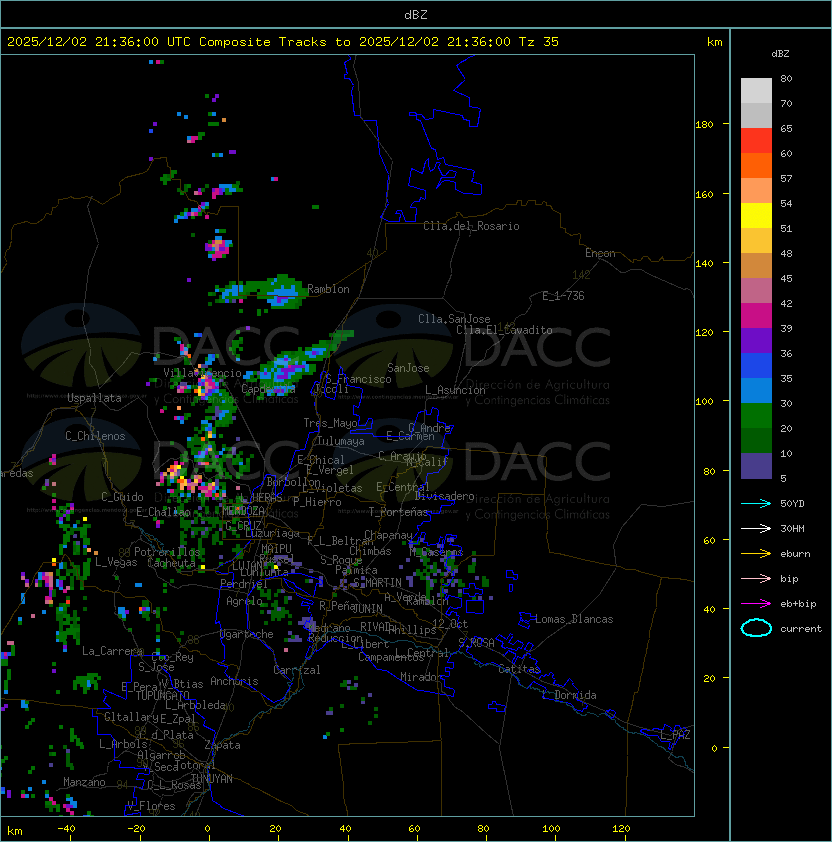Click the 'V_Flores' map label
The width and height of the screenshot is (832, 842).
(x=151, y=806)
